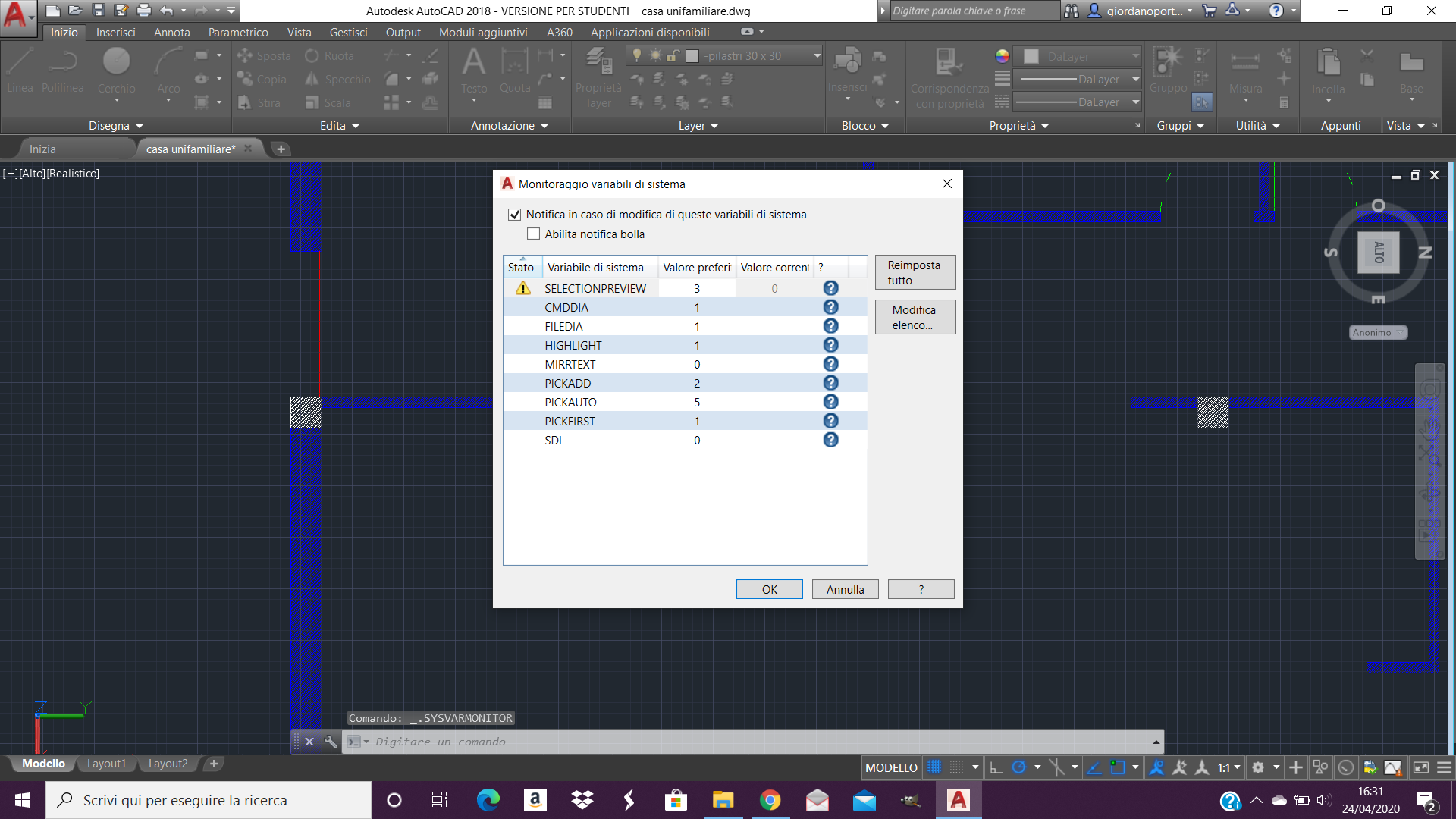Toggle 2D object snap in status bar
Screen dimensions: 1456x819
point(1117,767)
